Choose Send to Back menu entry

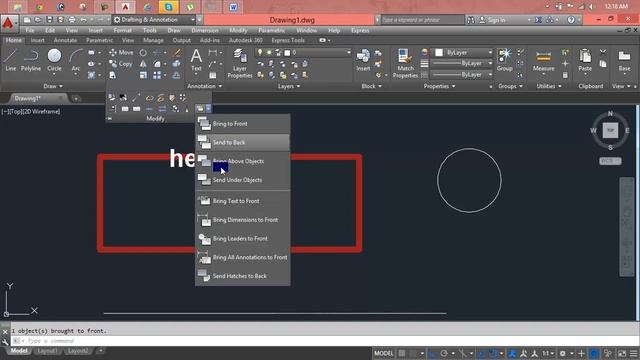[243, 142]
